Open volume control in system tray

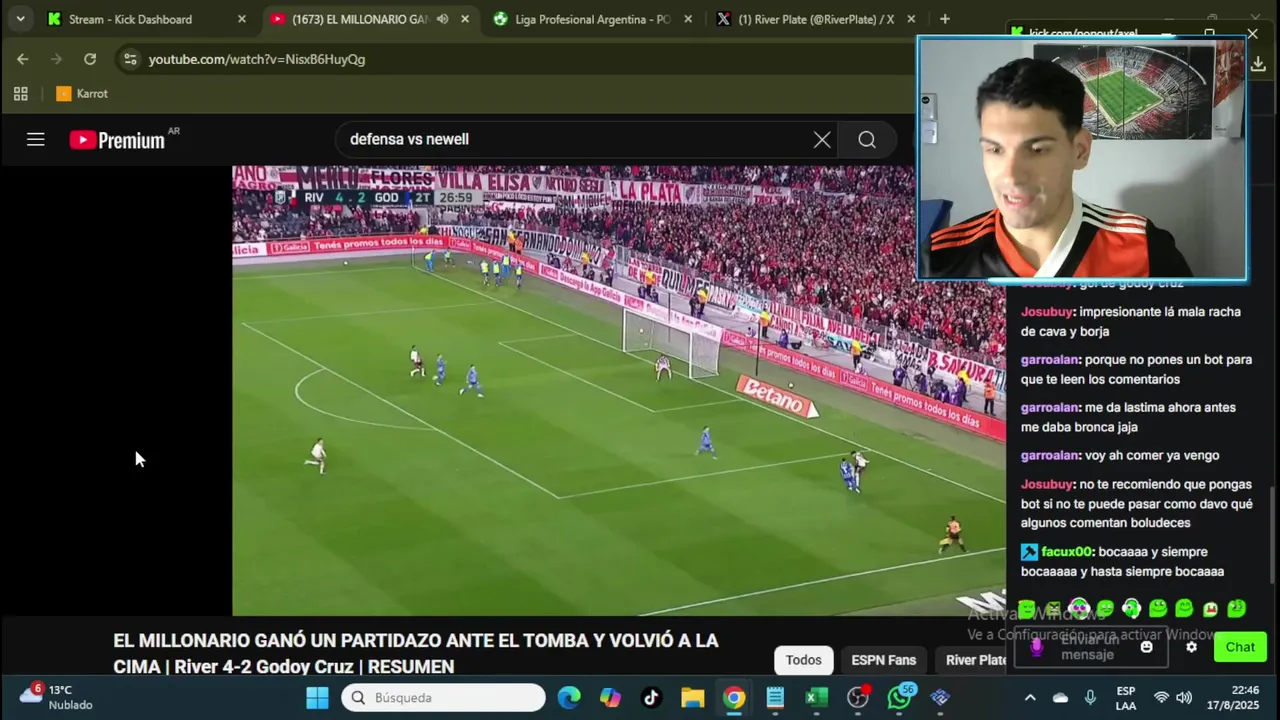pyautogui.click(x=1184, y=698)
